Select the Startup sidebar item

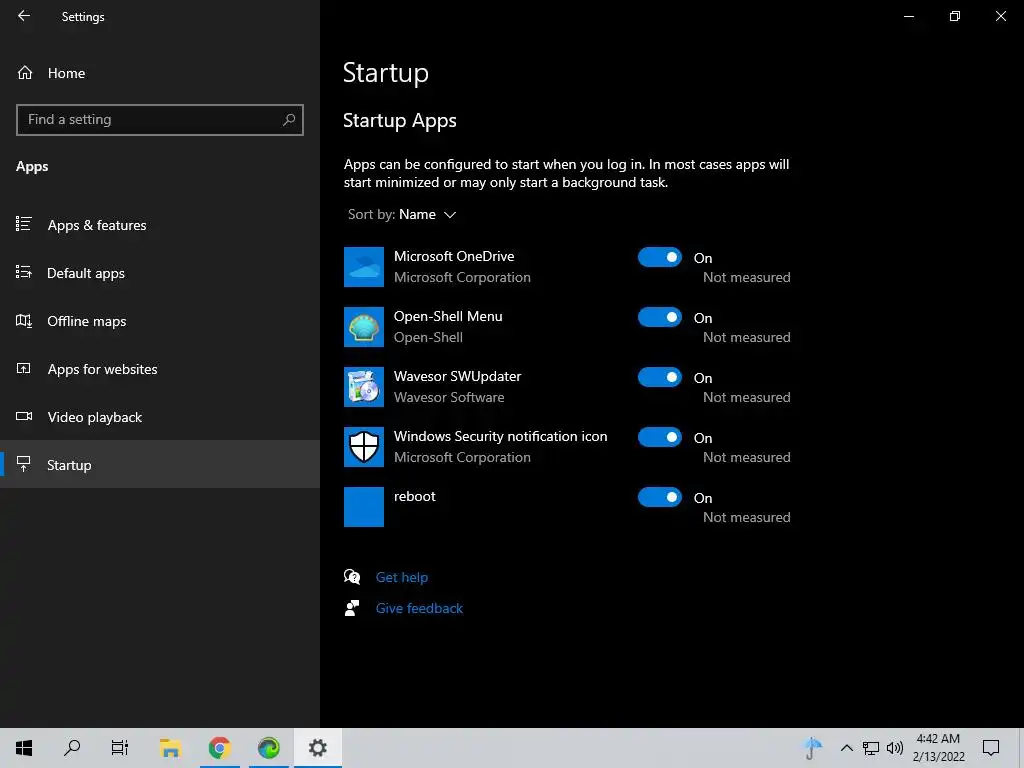pos(160,464)
